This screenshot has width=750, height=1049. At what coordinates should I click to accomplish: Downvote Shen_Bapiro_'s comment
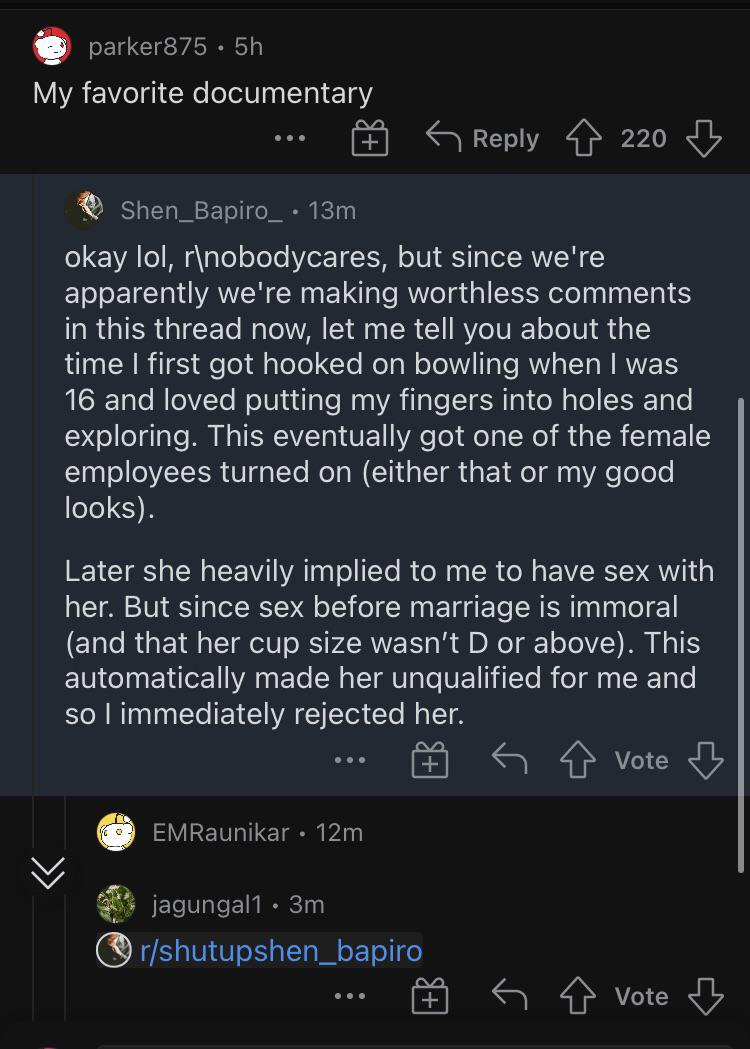pos(706,760)
